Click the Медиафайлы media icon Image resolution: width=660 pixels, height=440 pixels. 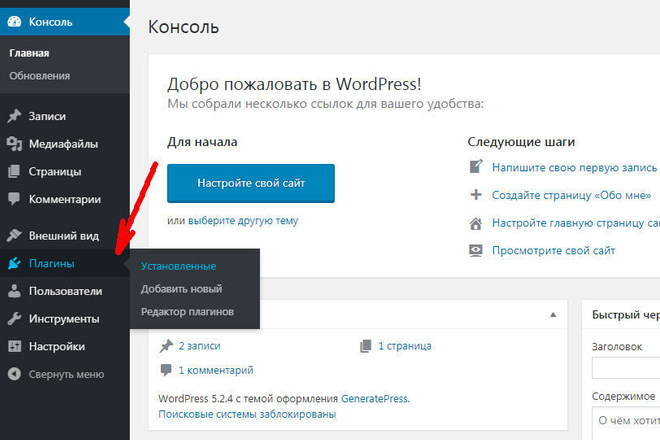pos(14,144)
